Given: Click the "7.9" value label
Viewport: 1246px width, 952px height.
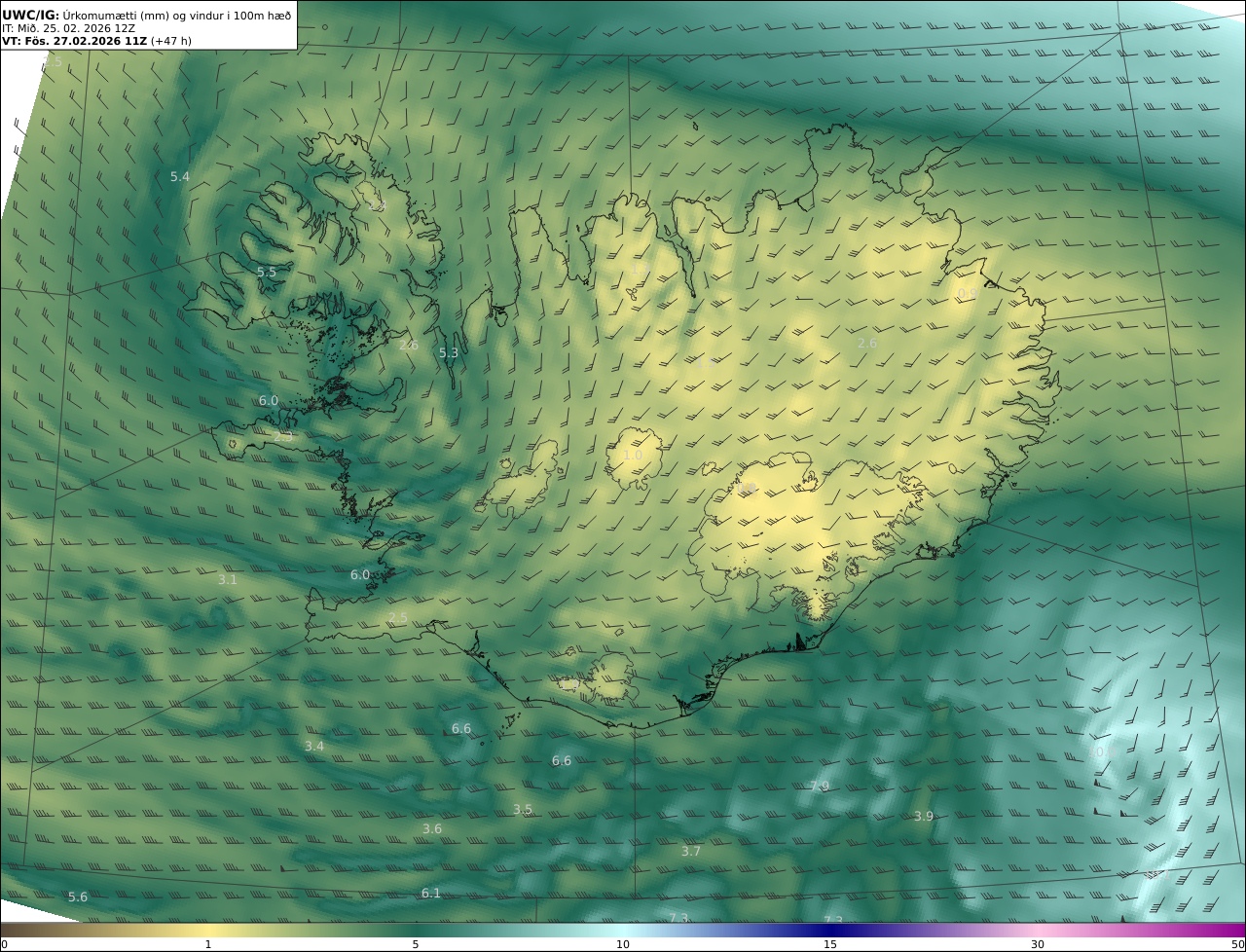Looking at the screenshot, I should point(820,787).
